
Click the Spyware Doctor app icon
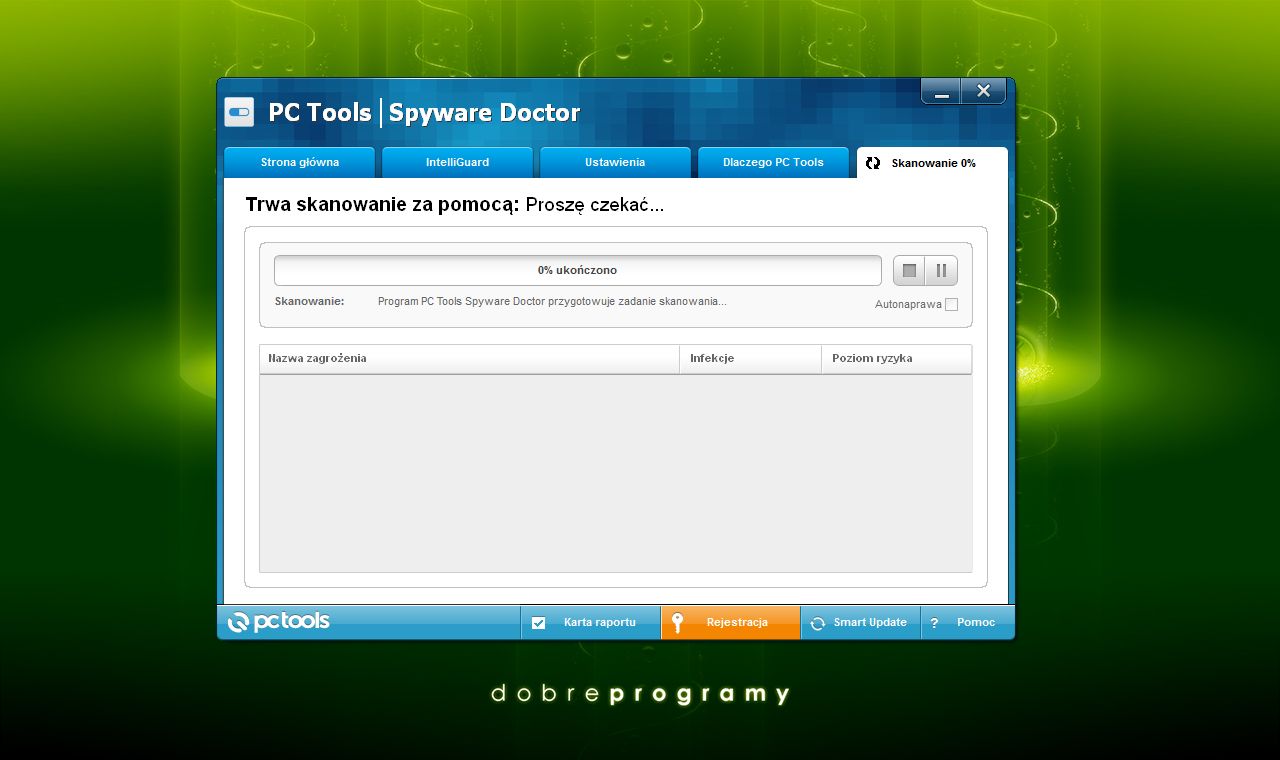[x=239, y=112]
